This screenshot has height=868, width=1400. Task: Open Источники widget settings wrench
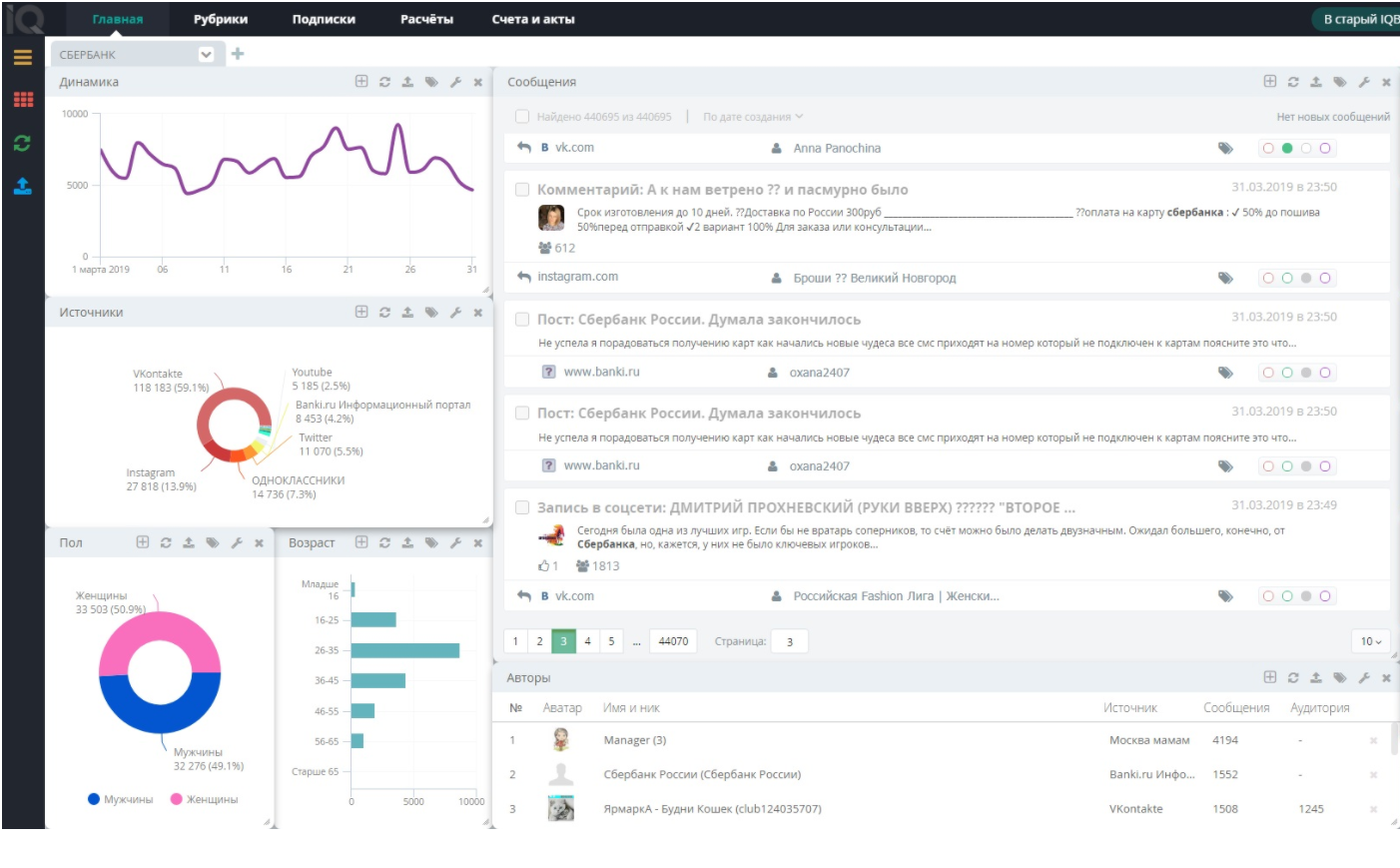(455, 313)
